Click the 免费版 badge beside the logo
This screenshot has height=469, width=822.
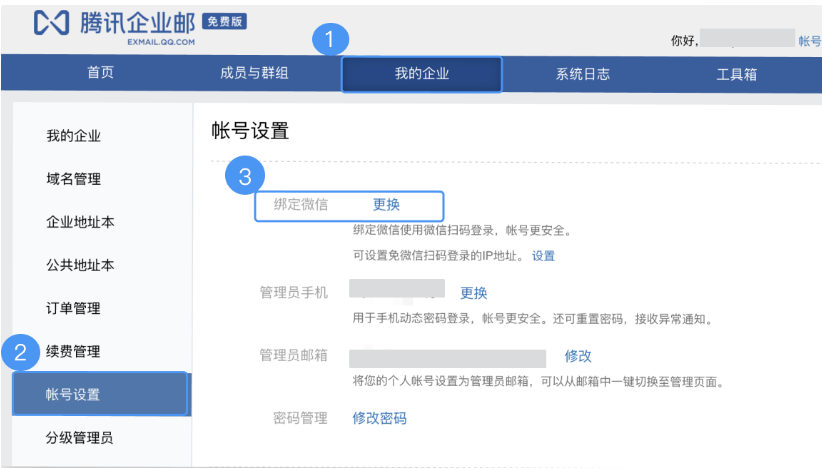point(224,20)
